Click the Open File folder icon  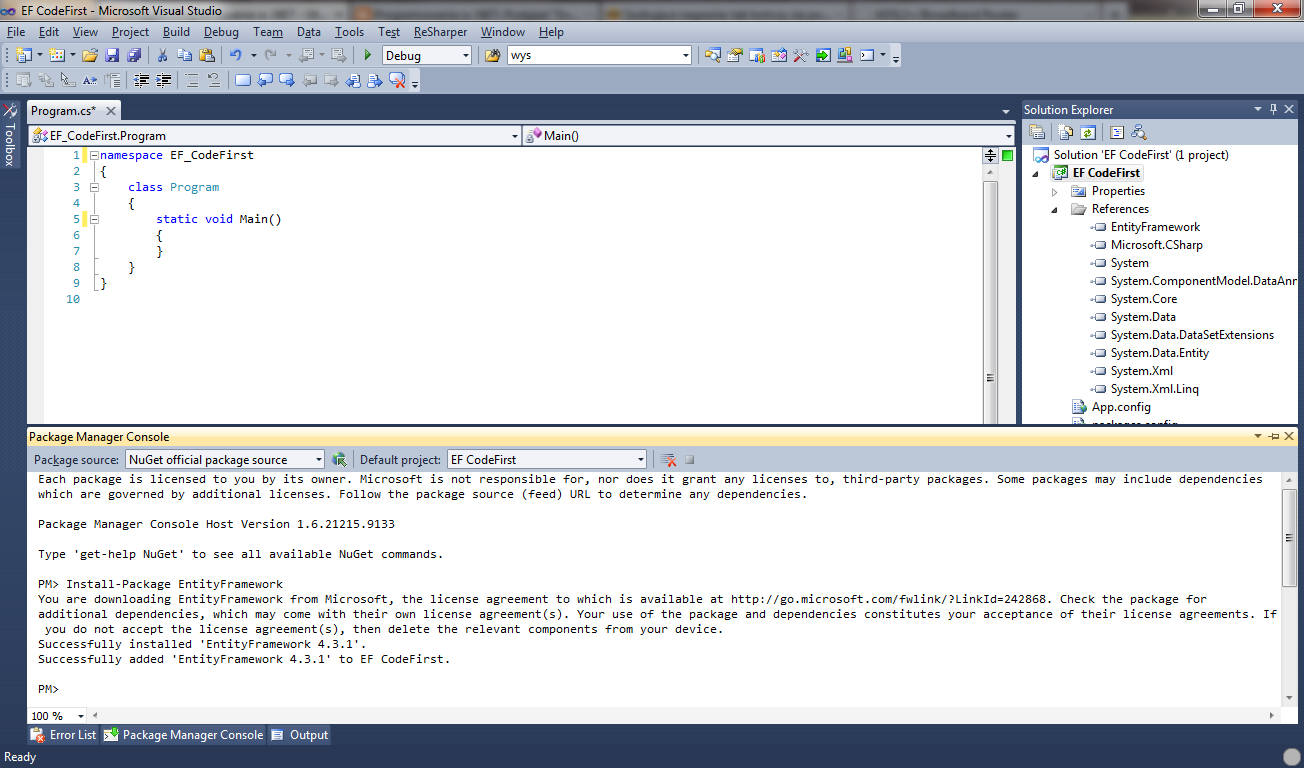click(90, 55)
